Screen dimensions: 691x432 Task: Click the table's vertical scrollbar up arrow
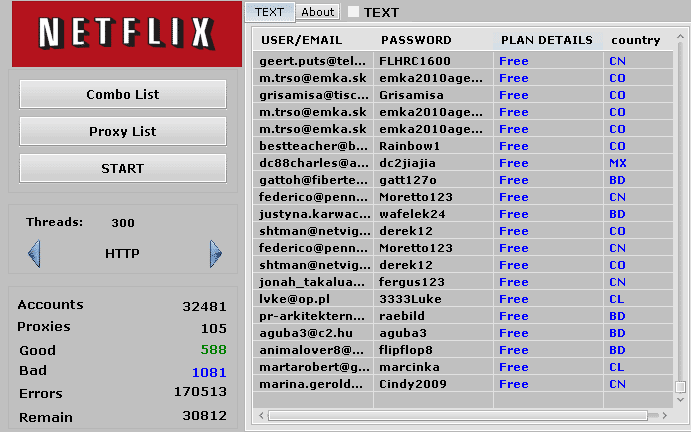pyautogui.click(x=680, y=37)
